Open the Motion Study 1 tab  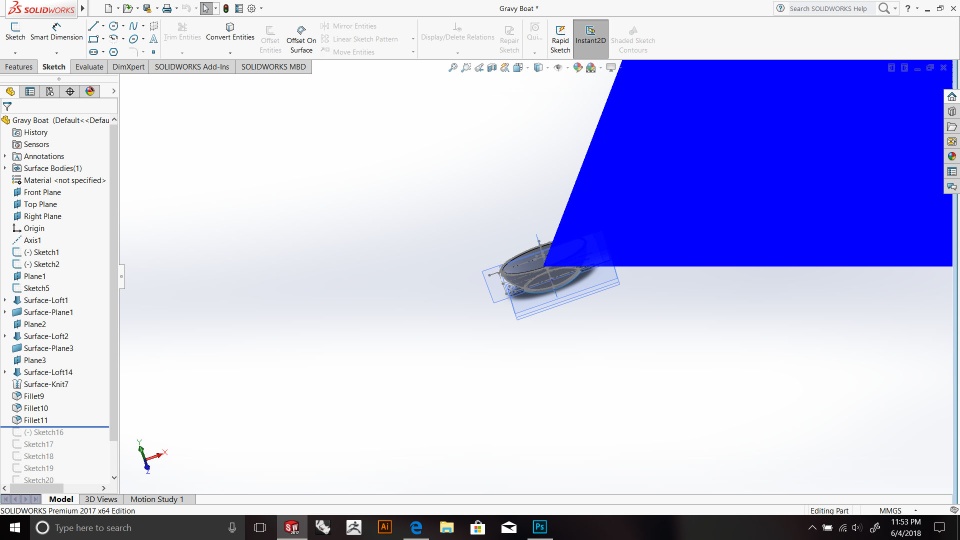click(157, 499)
